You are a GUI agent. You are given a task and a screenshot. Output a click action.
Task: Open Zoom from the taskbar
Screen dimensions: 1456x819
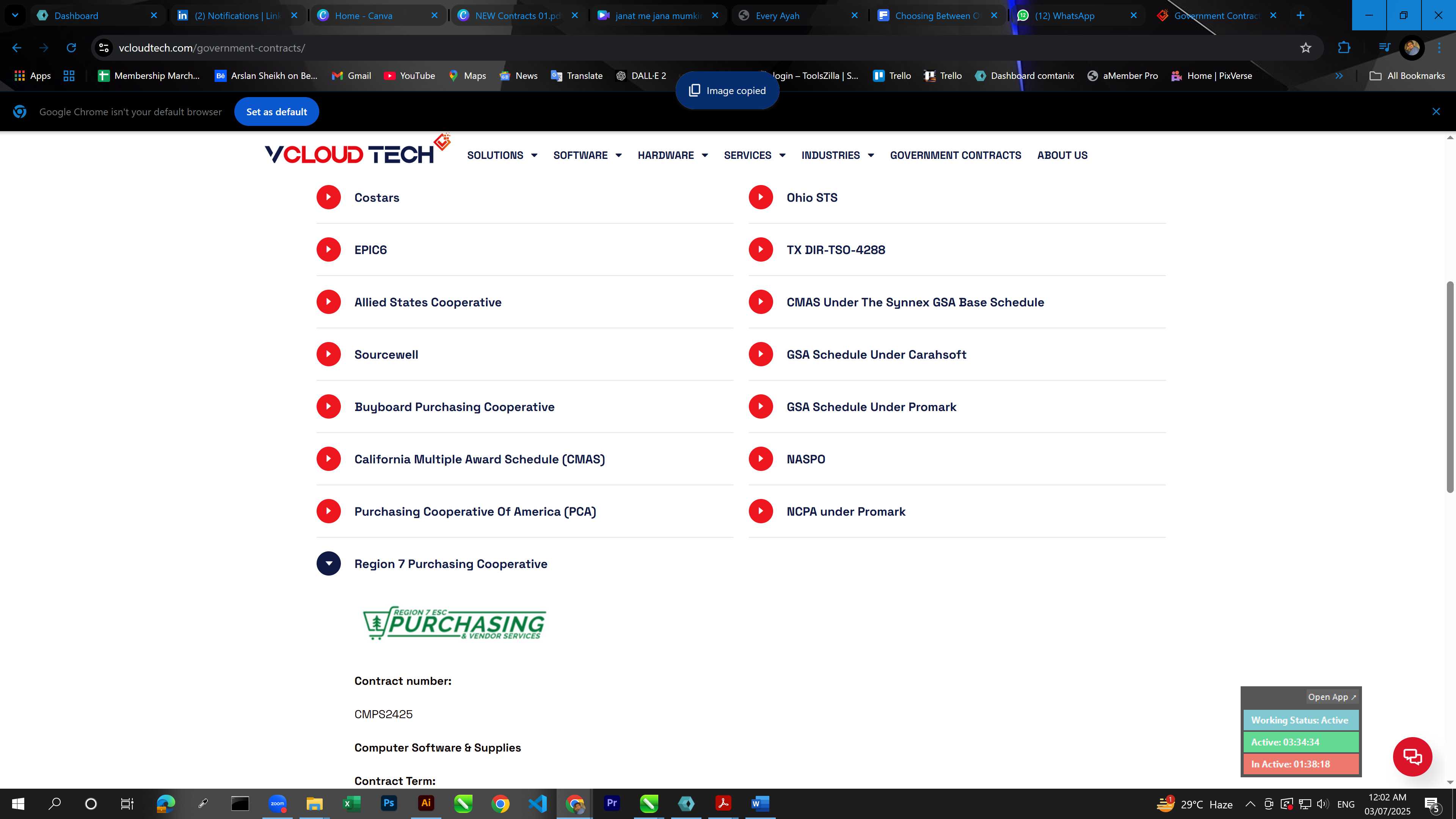[277, 804]
